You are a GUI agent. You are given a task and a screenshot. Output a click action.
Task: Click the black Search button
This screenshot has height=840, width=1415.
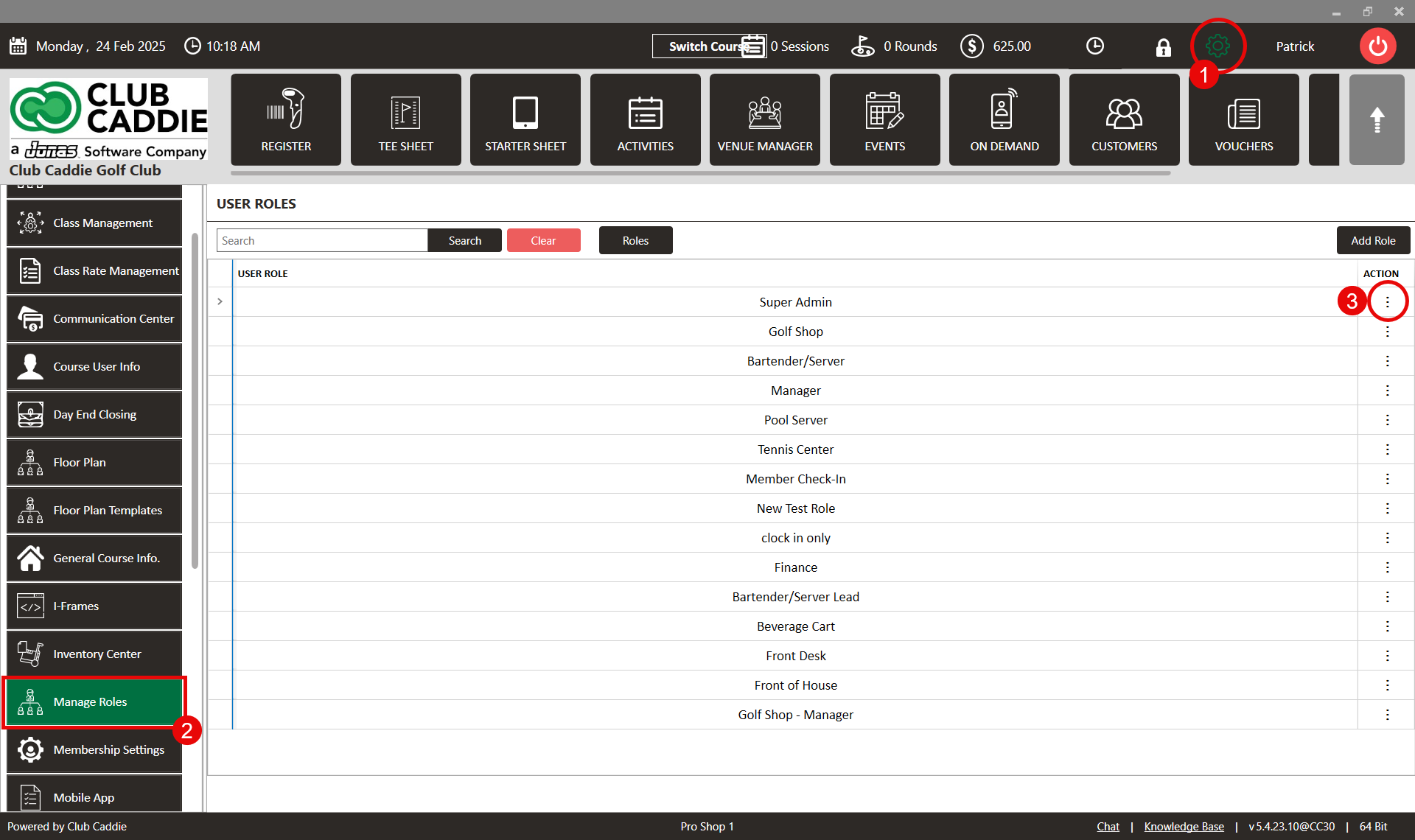pyautogui.click(x=465, y=240)
